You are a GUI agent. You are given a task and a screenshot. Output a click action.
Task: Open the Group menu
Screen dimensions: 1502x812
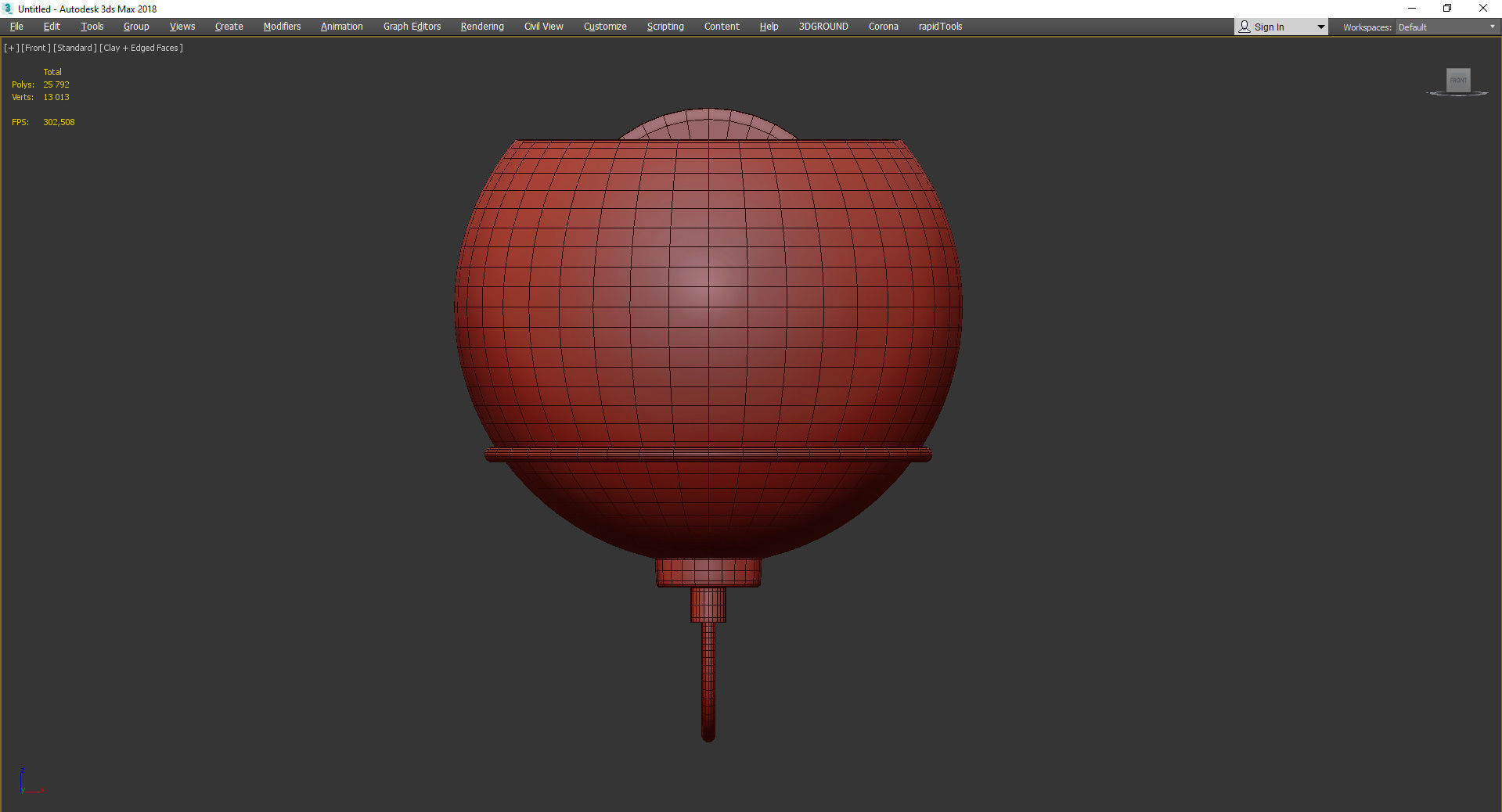[x=136, y=27]
